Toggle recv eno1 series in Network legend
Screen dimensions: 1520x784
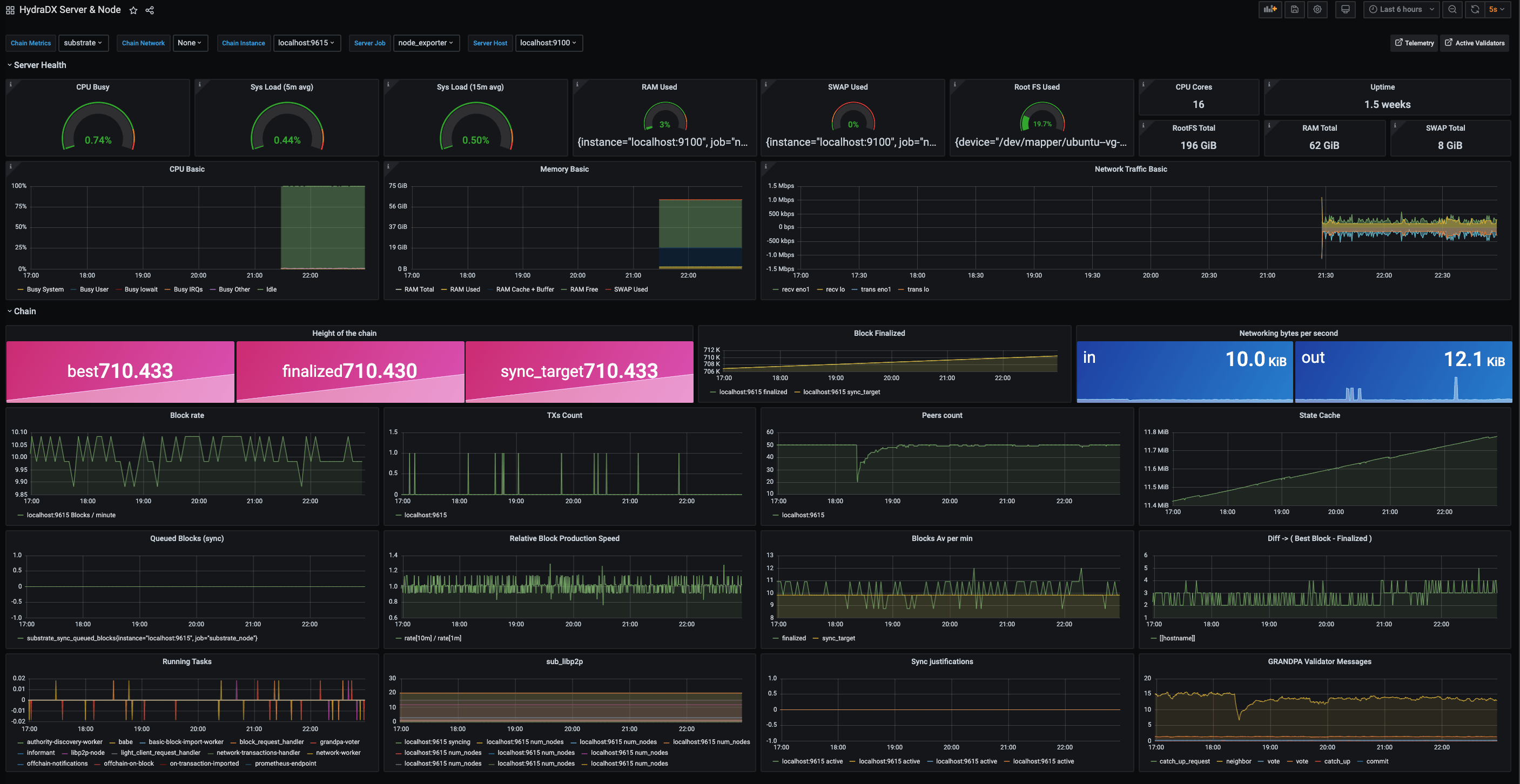pyautogui.click(x=795, y=289)
